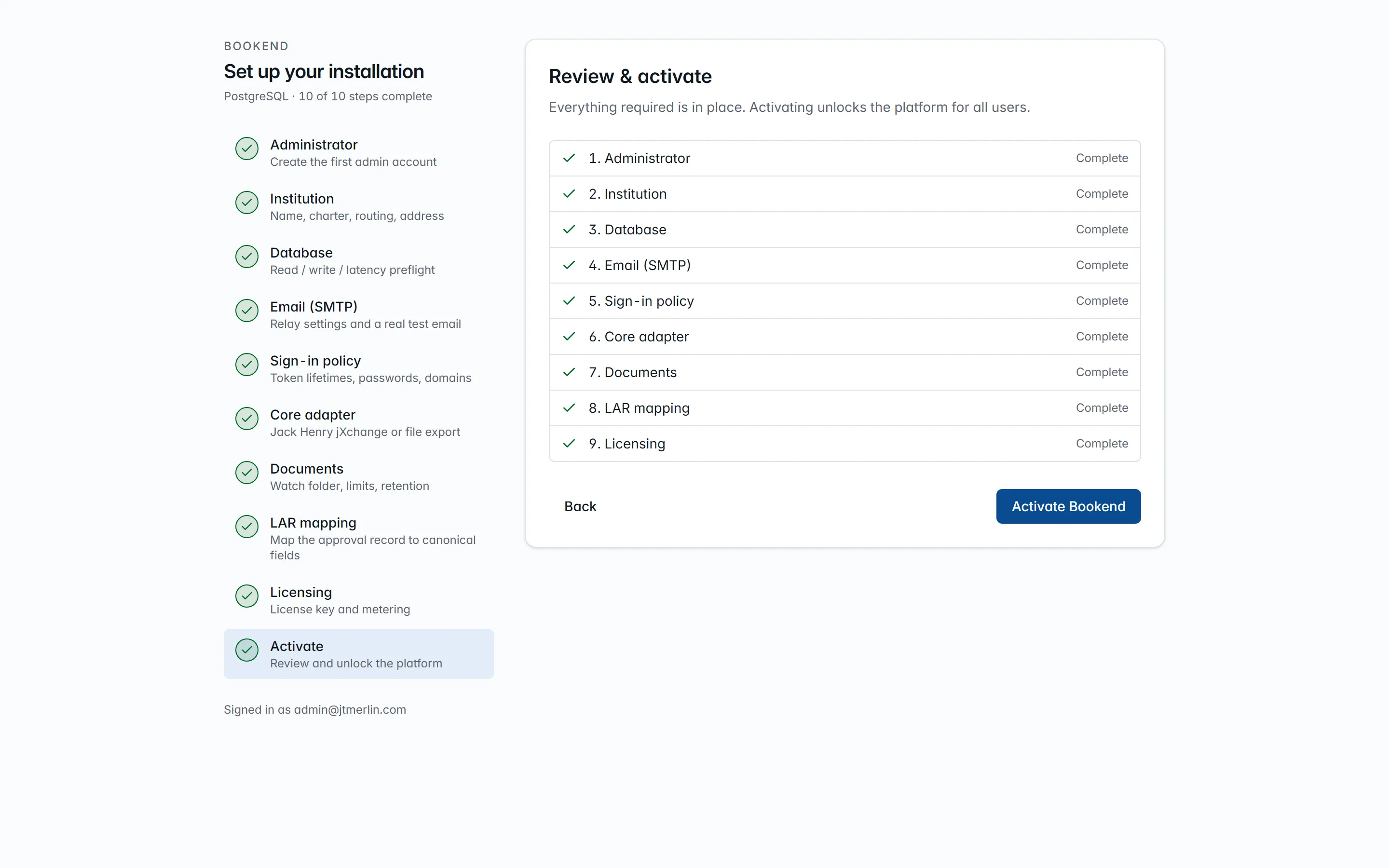Click '9. Licensing' in review list
Viewport: 1389px width, 868px height.
click(x=627, y=443)
